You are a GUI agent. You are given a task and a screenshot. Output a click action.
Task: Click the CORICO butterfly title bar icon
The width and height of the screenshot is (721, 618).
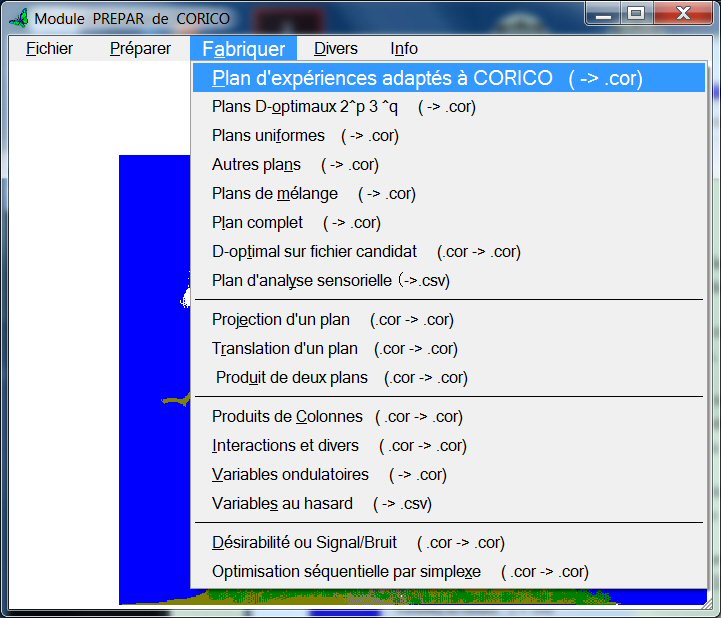click(19, 18)
